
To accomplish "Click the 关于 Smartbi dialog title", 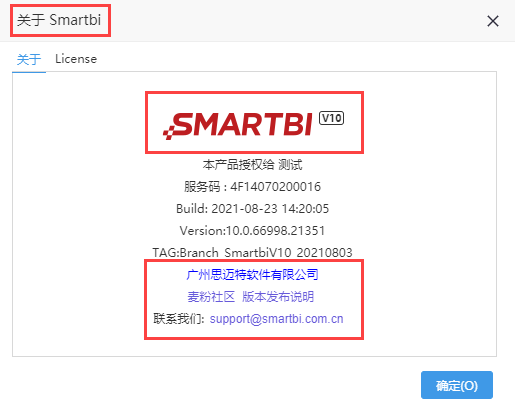I will click(59, 20).
